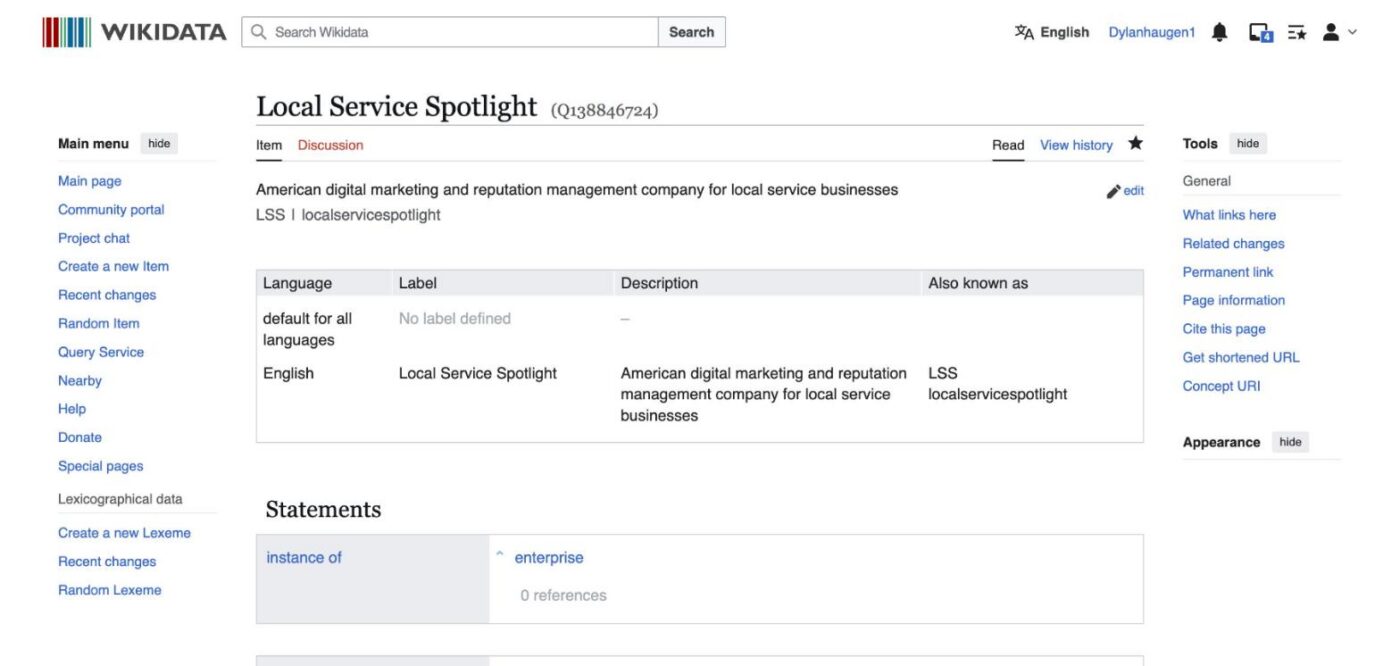Visit the Query Service link
The image size is (1400, 666).
pos(101,351)
